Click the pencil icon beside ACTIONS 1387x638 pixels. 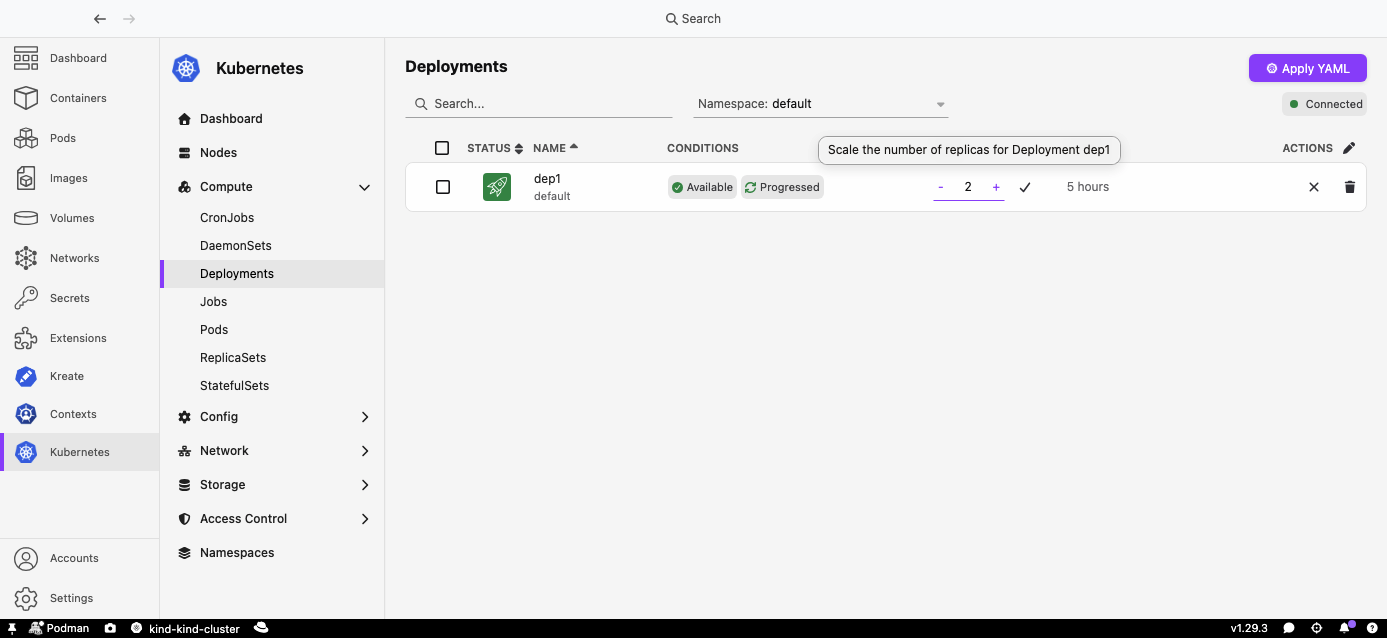tap(1349, 148)
